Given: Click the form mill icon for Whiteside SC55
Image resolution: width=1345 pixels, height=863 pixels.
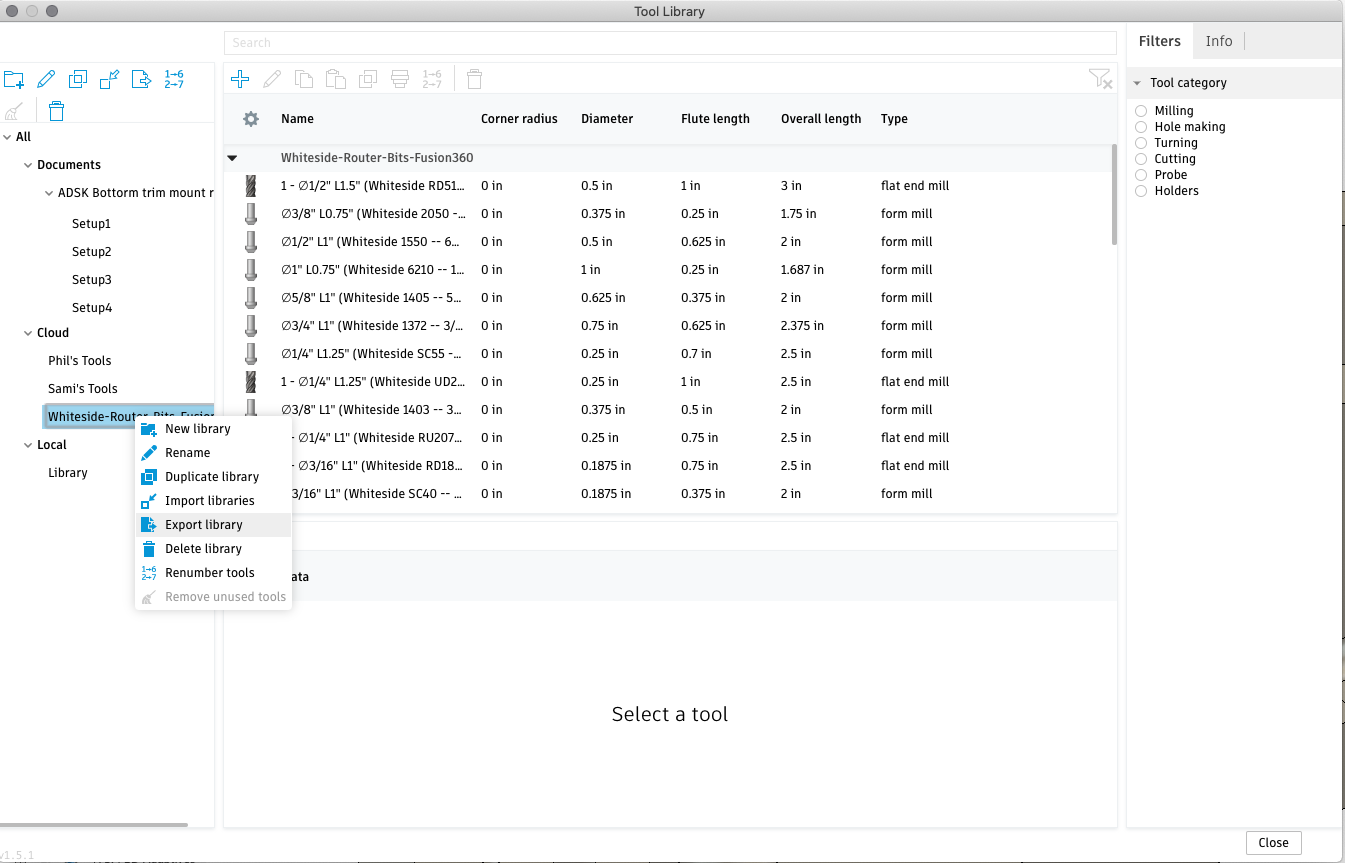Looking at the screenshot, I should click(251, 354).
